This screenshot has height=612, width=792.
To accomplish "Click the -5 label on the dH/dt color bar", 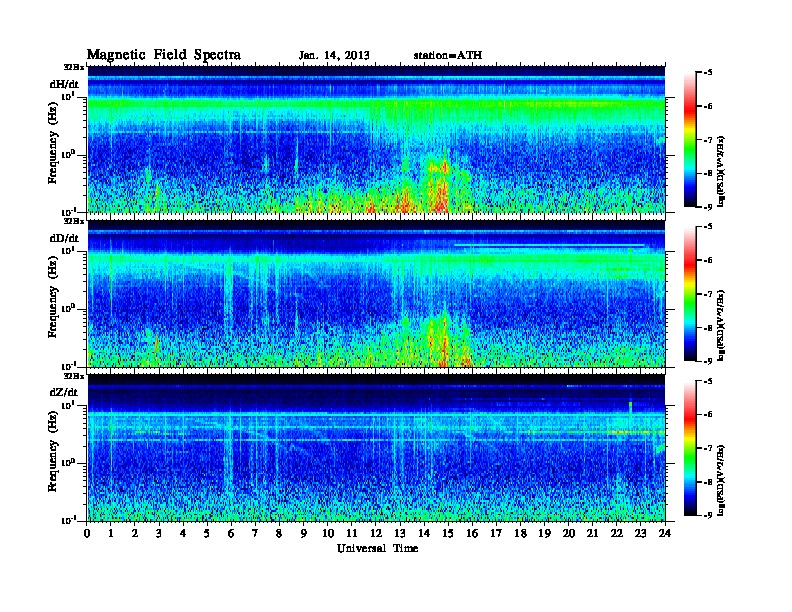I will (708, 73).
